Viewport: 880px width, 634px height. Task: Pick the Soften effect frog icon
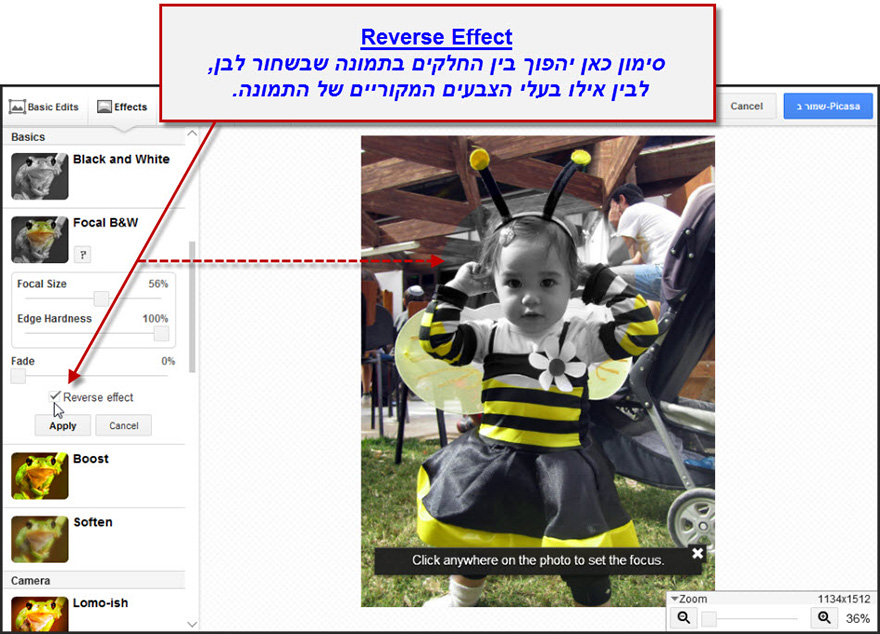click(39, 538)
